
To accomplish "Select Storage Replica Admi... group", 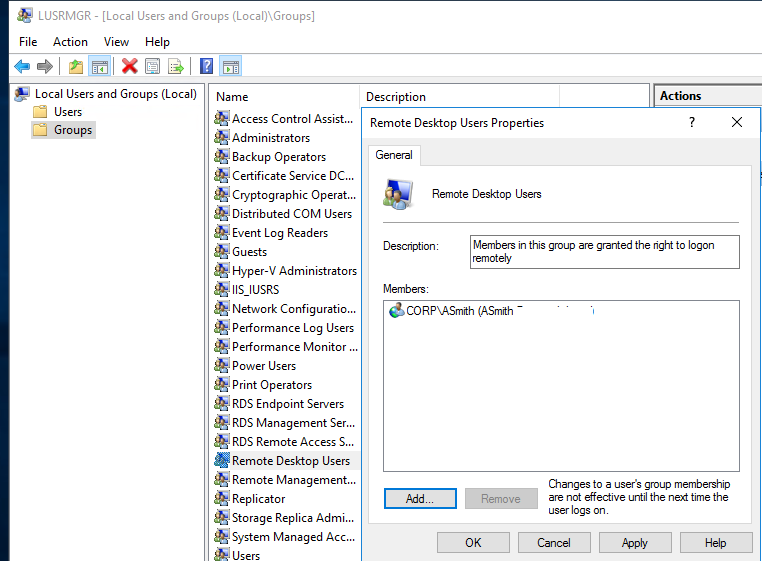I will pyautogui.click(x=293, y=518).
